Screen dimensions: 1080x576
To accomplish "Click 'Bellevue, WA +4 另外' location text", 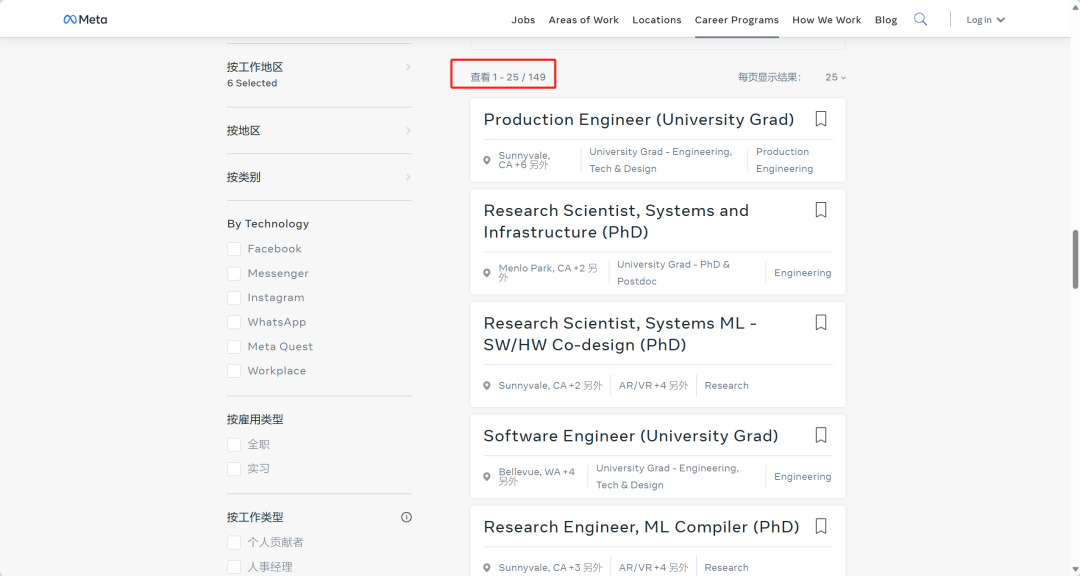I will [537, 477].
